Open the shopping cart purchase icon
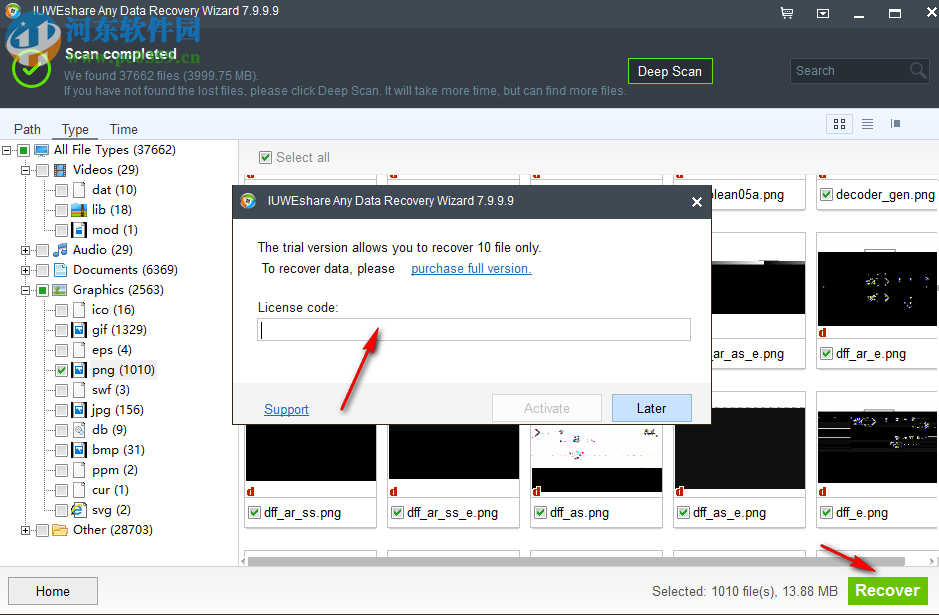Viewport: 939px width, 615px height. (x=787, y=13)
